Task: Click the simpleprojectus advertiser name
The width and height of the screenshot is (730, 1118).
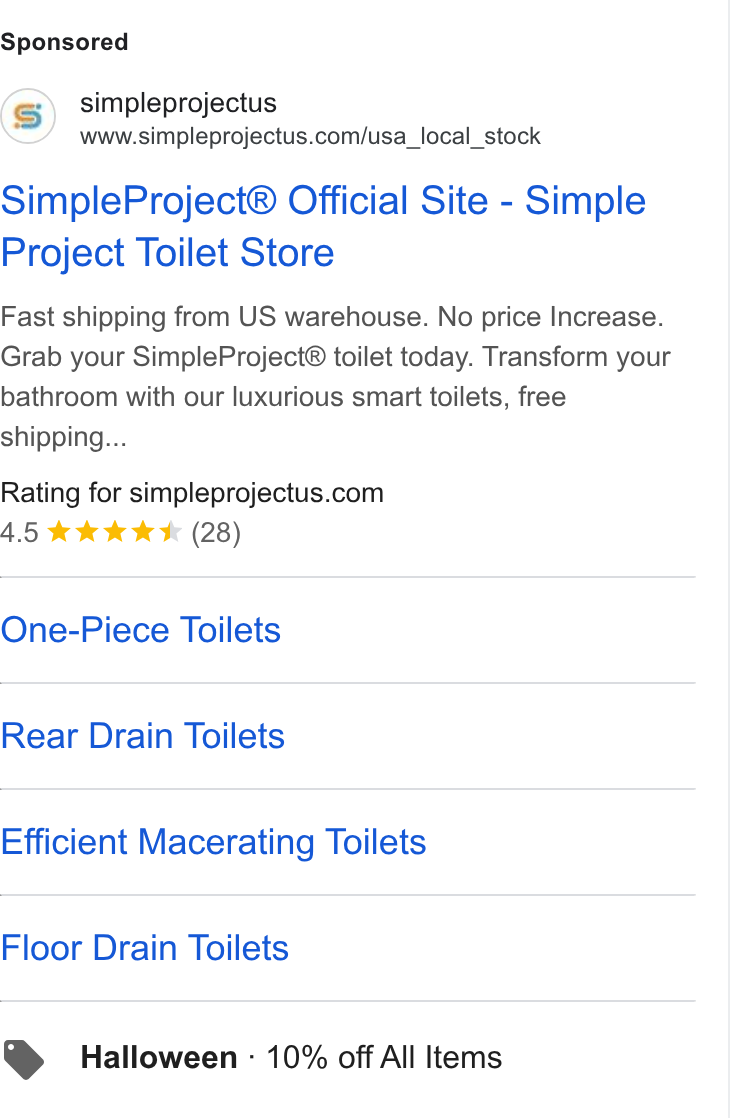Action: (178, 103)
